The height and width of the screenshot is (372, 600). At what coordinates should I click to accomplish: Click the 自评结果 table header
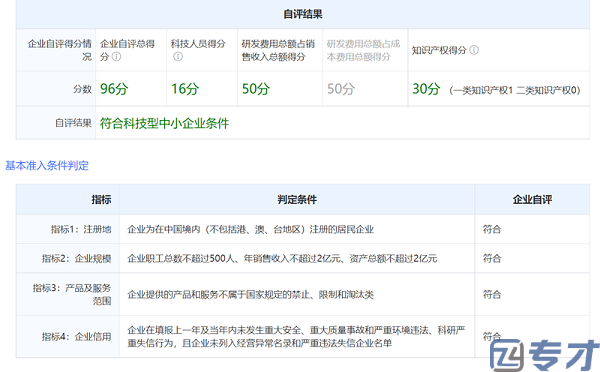point(303,14)
